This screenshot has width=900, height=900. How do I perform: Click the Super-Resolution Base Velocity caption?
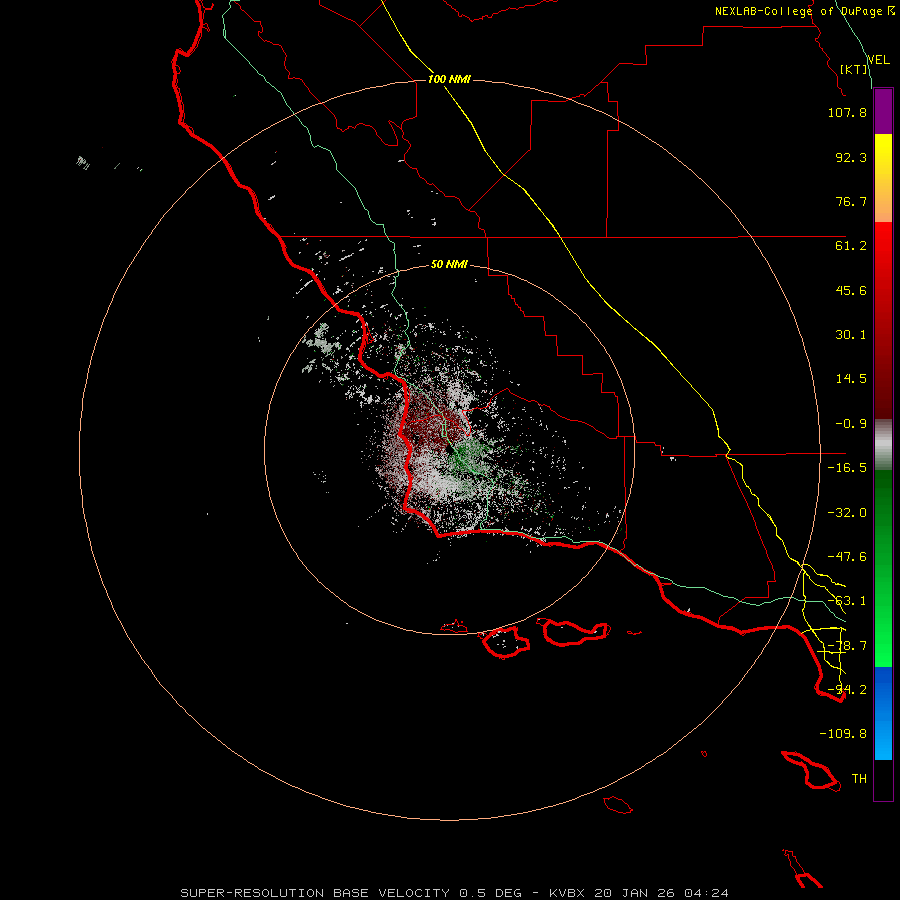pos(455,893)
